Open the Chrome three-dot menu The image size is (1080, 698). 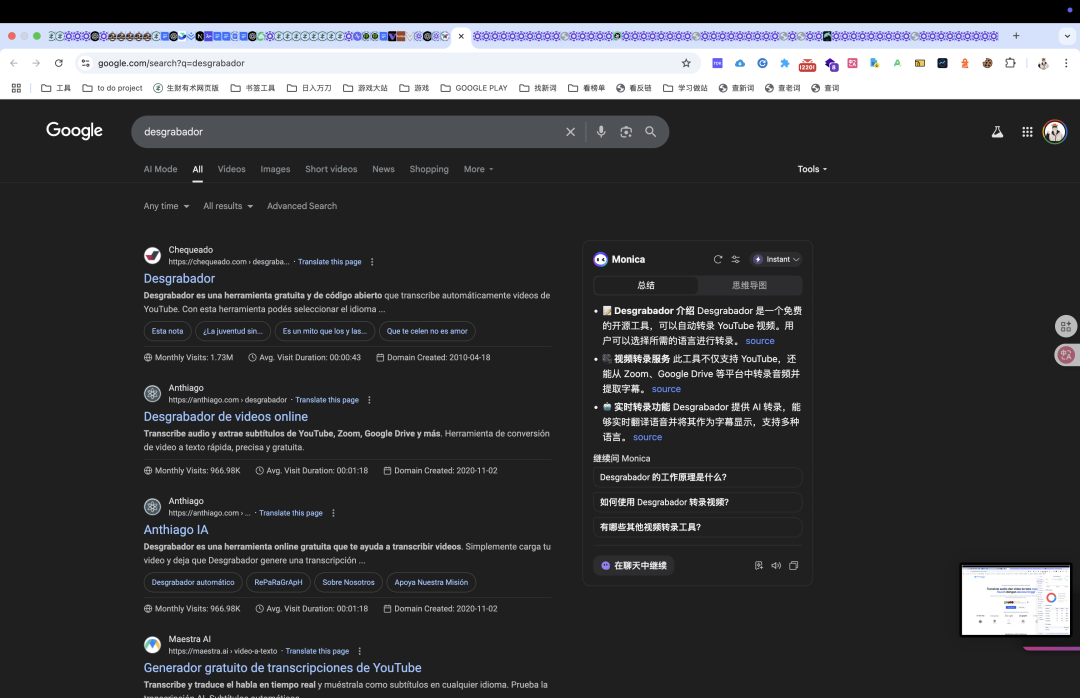coord(1066,63)
